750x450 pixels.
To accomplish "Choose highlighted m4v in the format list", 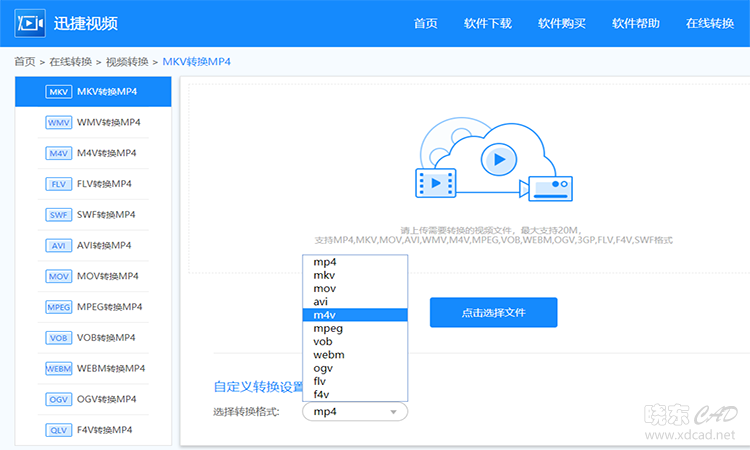I will [355, 315].
